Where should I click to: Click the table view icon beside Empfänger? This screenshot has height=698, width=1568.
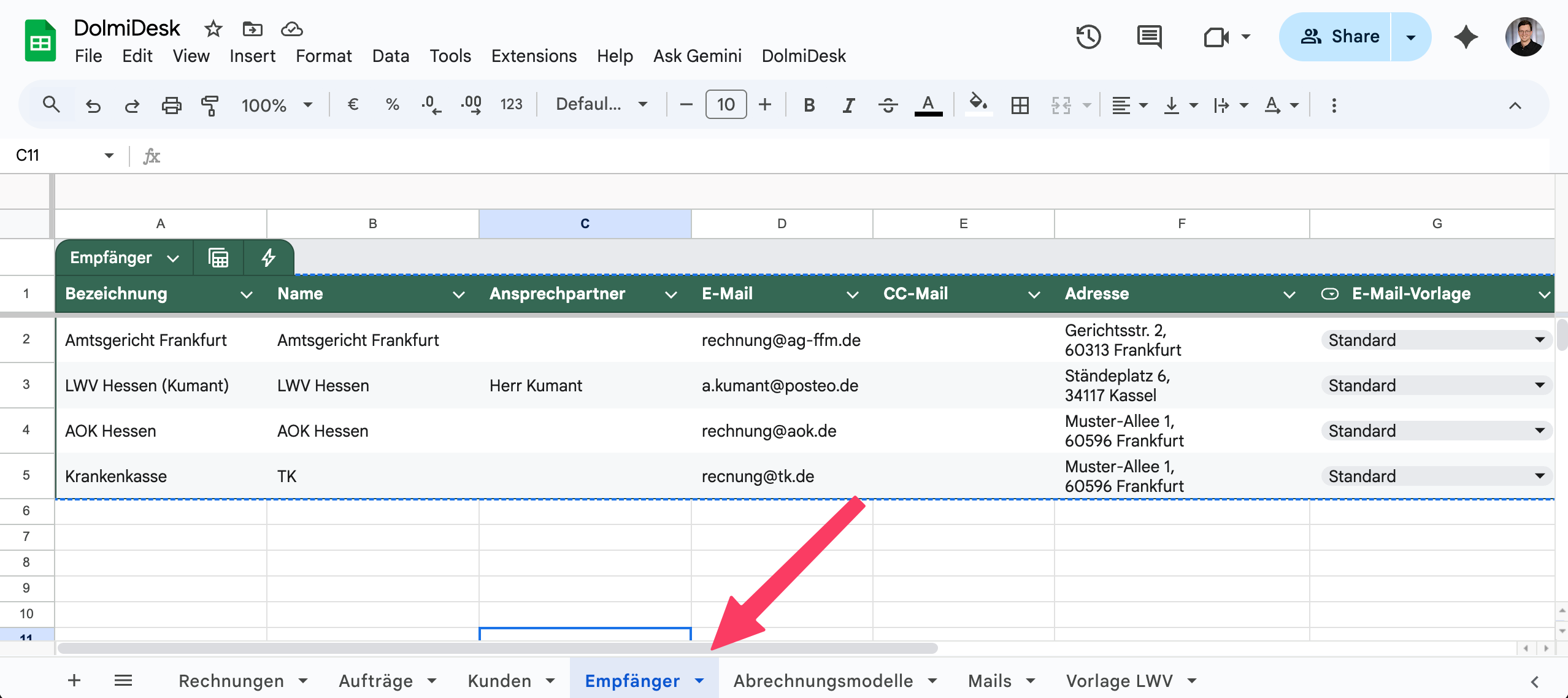(218, 258)
